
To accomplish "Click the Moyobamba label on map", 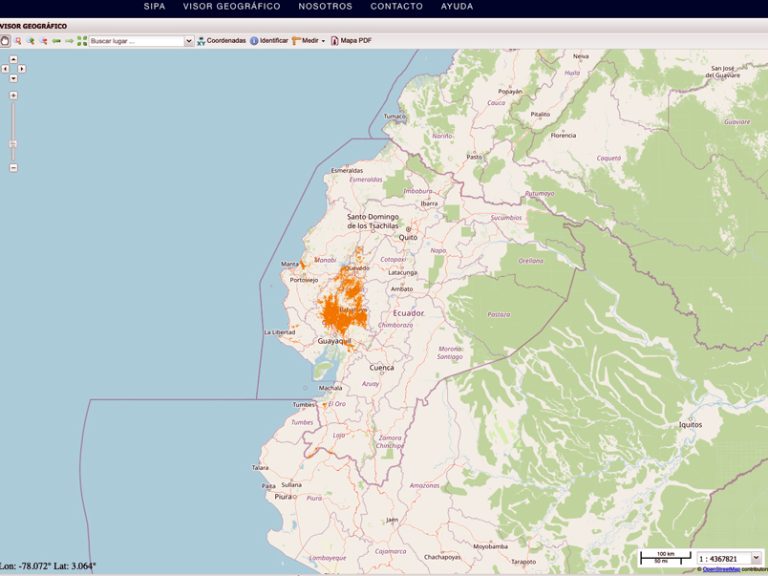I will pos(490,546).
